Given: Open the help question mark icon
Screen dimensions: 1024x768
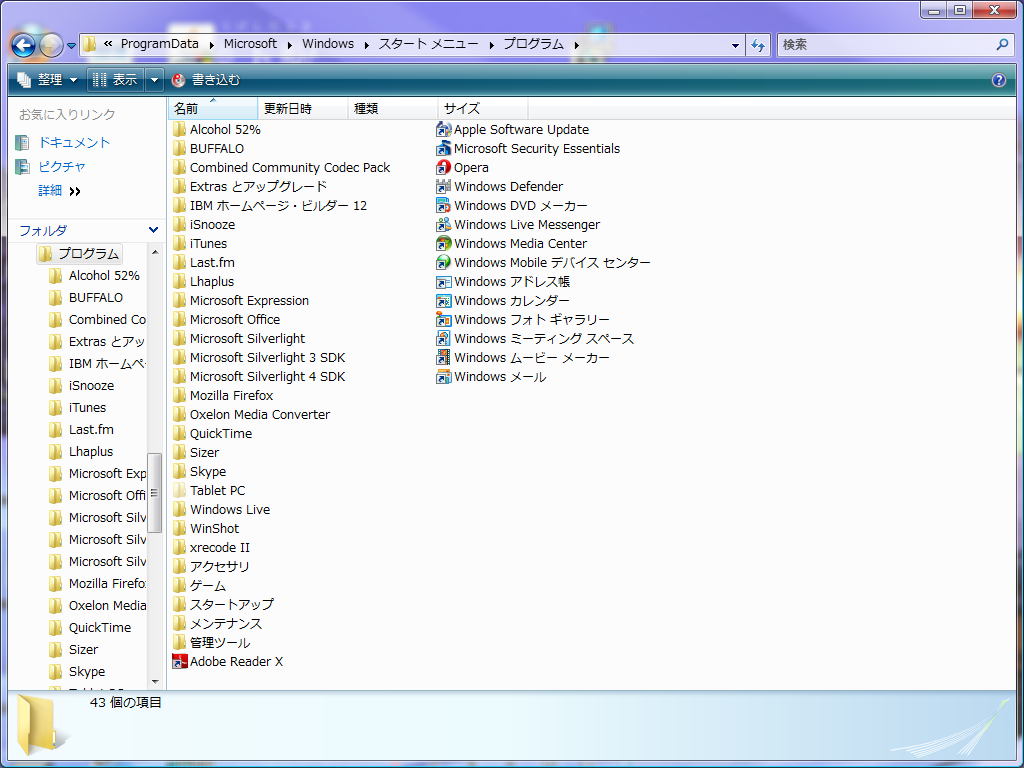Looking at the screenshot, I should tap(999, 80).
